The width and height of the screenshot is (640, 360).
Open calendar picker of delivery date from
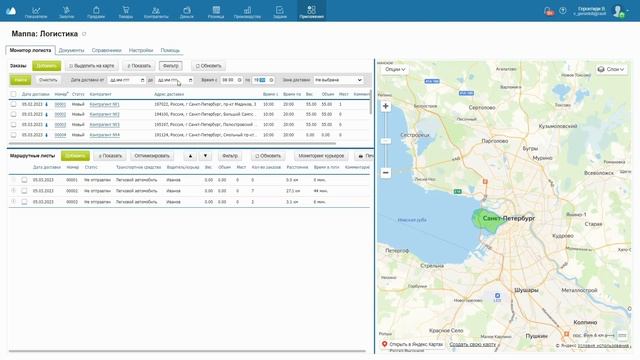(x=142, y=80)
